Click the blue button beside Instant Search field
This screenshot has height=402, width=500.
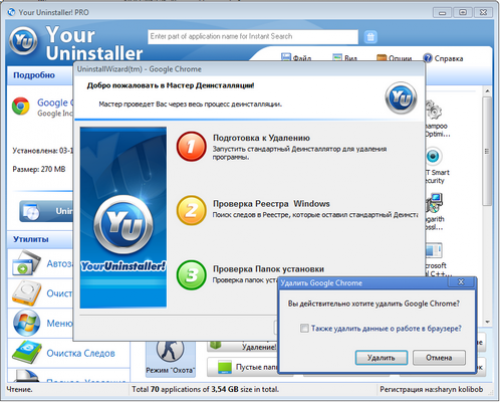point(370,37)
